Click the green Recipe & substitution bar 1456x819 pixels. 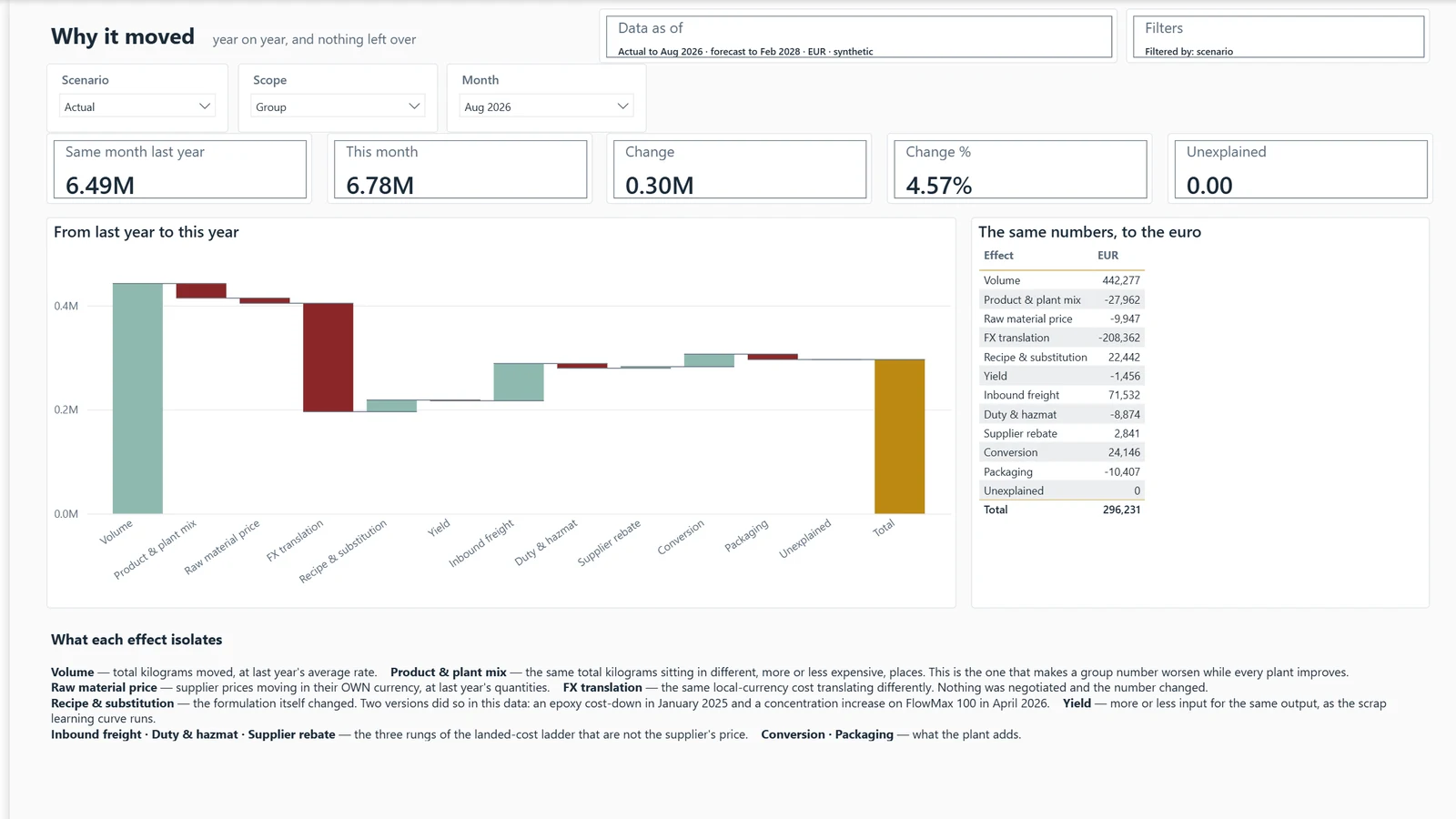(392, 406)
